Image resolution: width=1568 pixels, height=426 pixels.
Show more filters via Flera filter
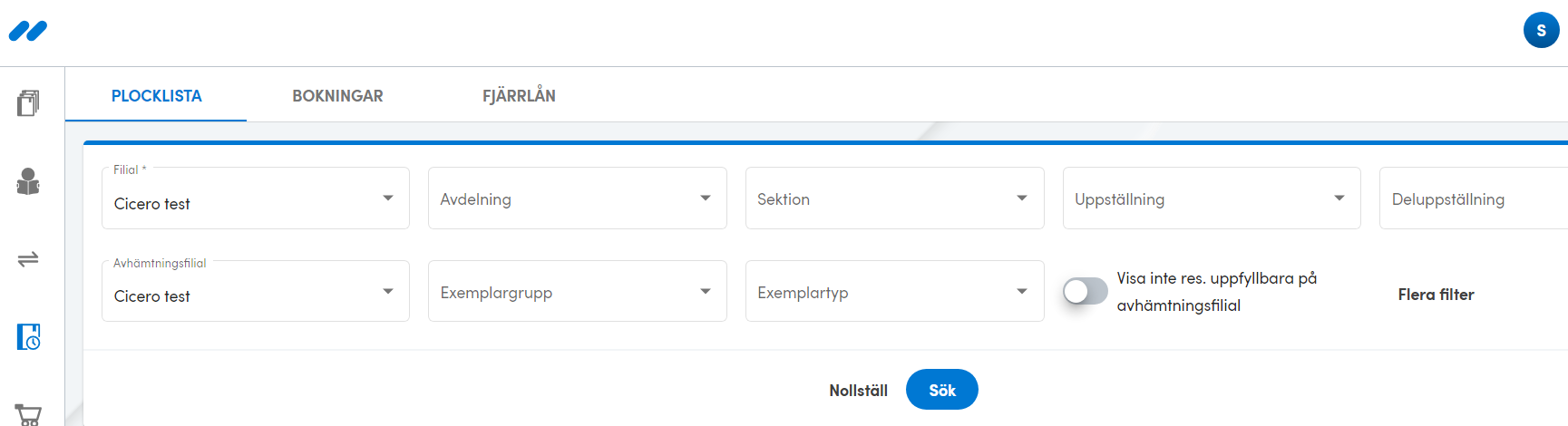1436,295
